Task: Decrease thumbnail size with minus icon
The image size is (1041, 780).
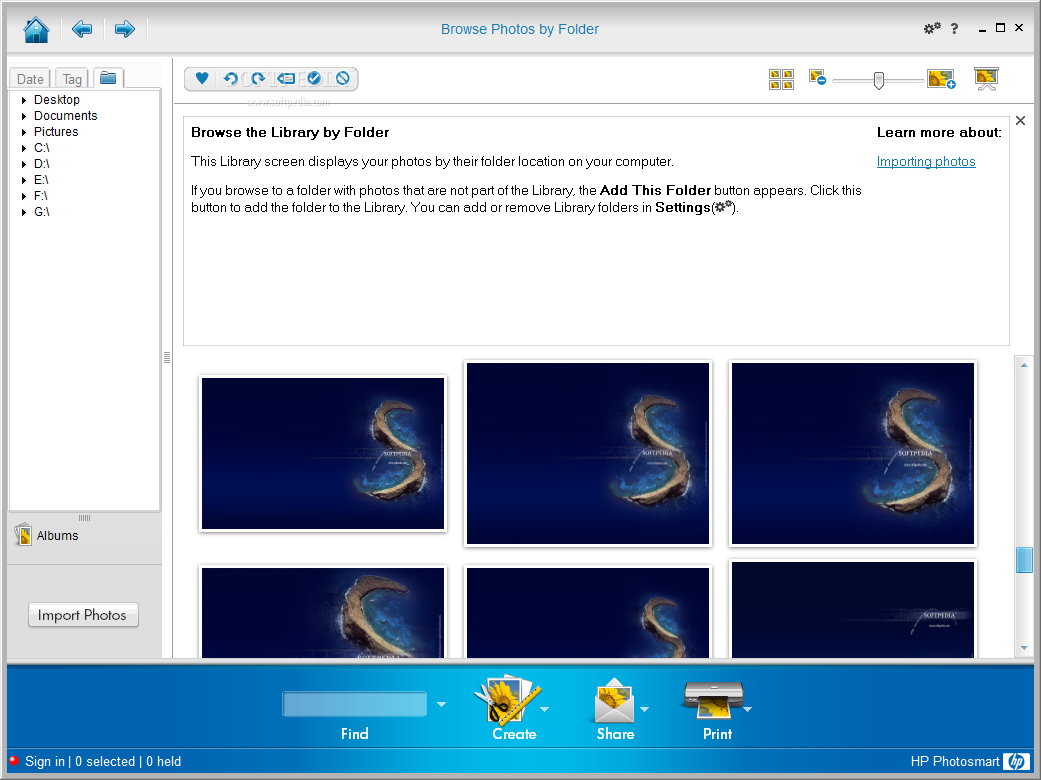Action: (817, 78)
